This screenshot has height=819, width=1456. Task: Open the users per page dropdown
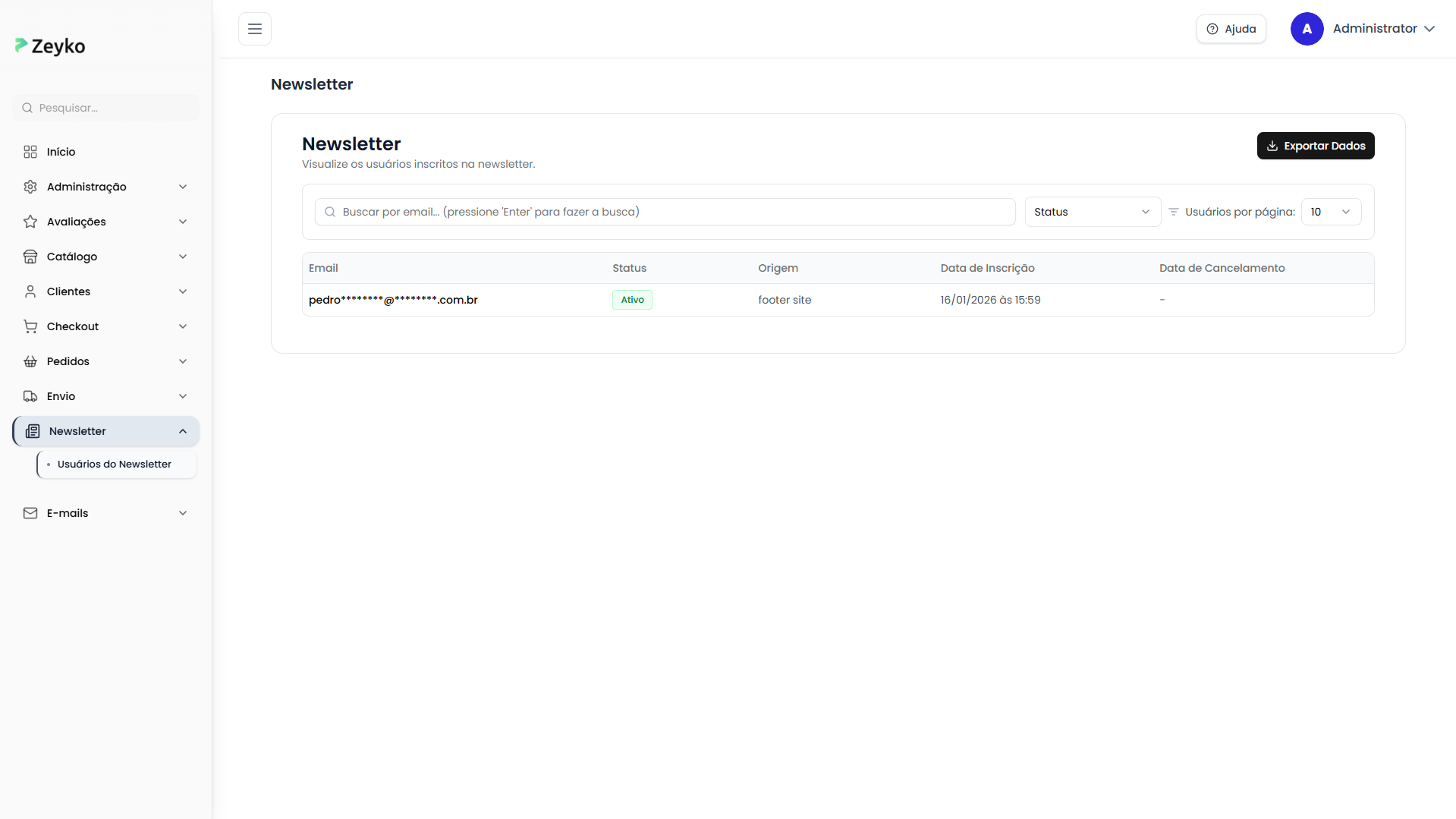click(x=1331, y=212)
